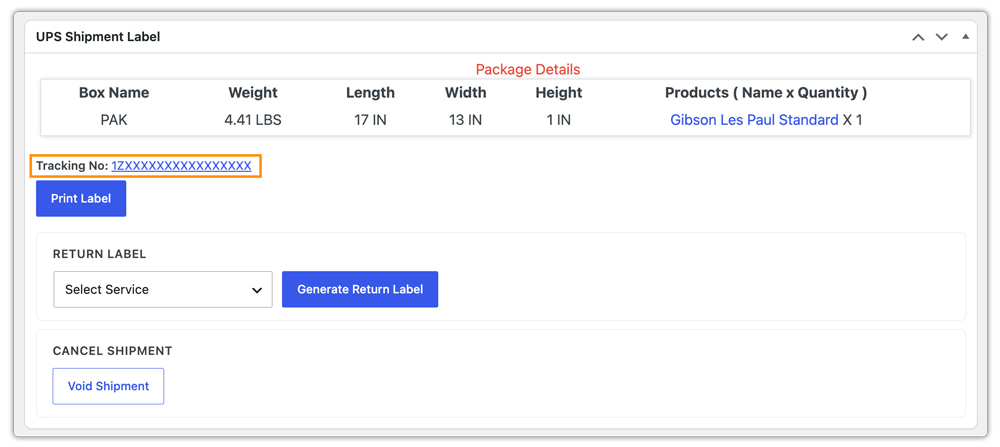Click the Width column header

click(466, 93)
